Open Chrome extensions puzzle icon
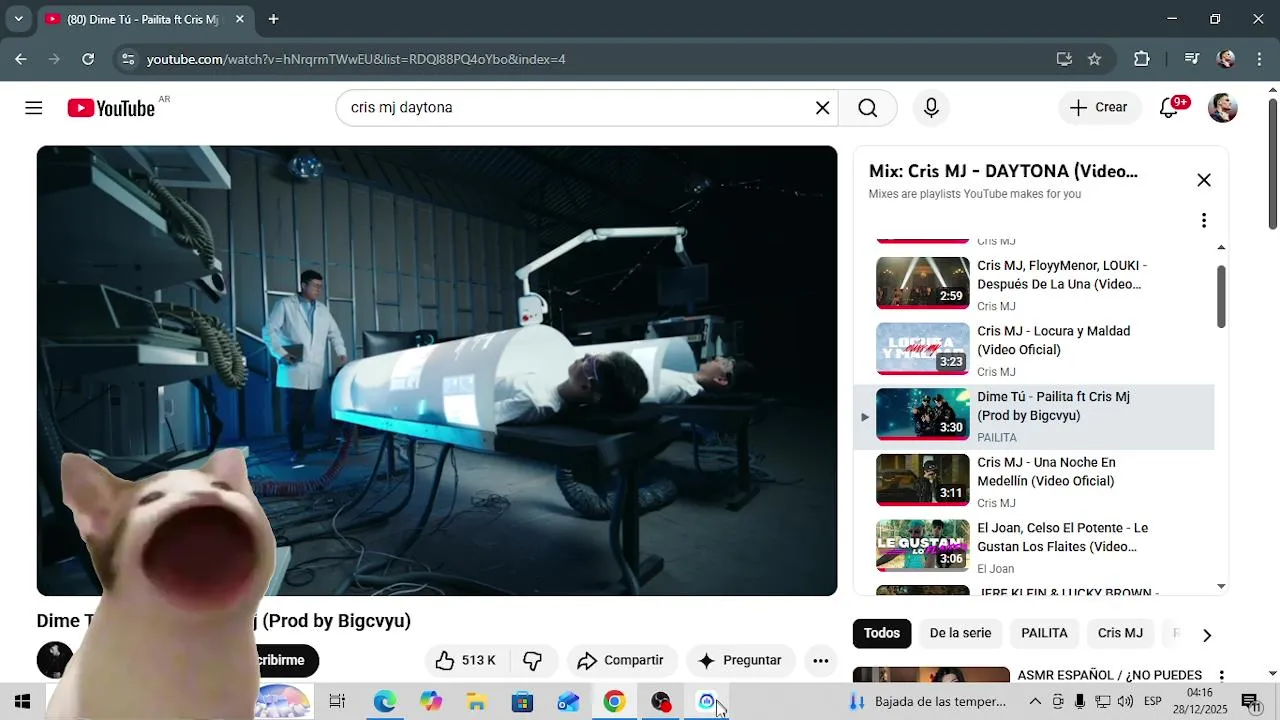This screenshot has width=1280, height=720. click(x=1141, y=59)
